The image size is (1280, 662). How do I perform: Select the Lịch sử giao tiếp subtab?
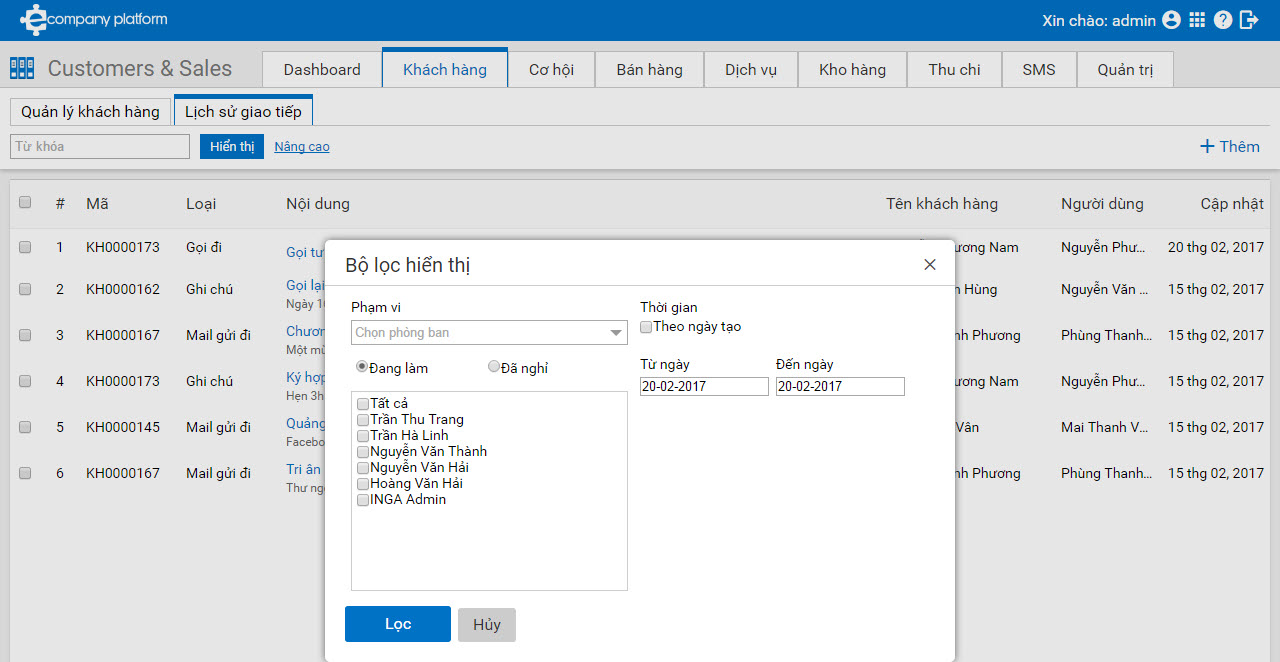tap(243, 111)
